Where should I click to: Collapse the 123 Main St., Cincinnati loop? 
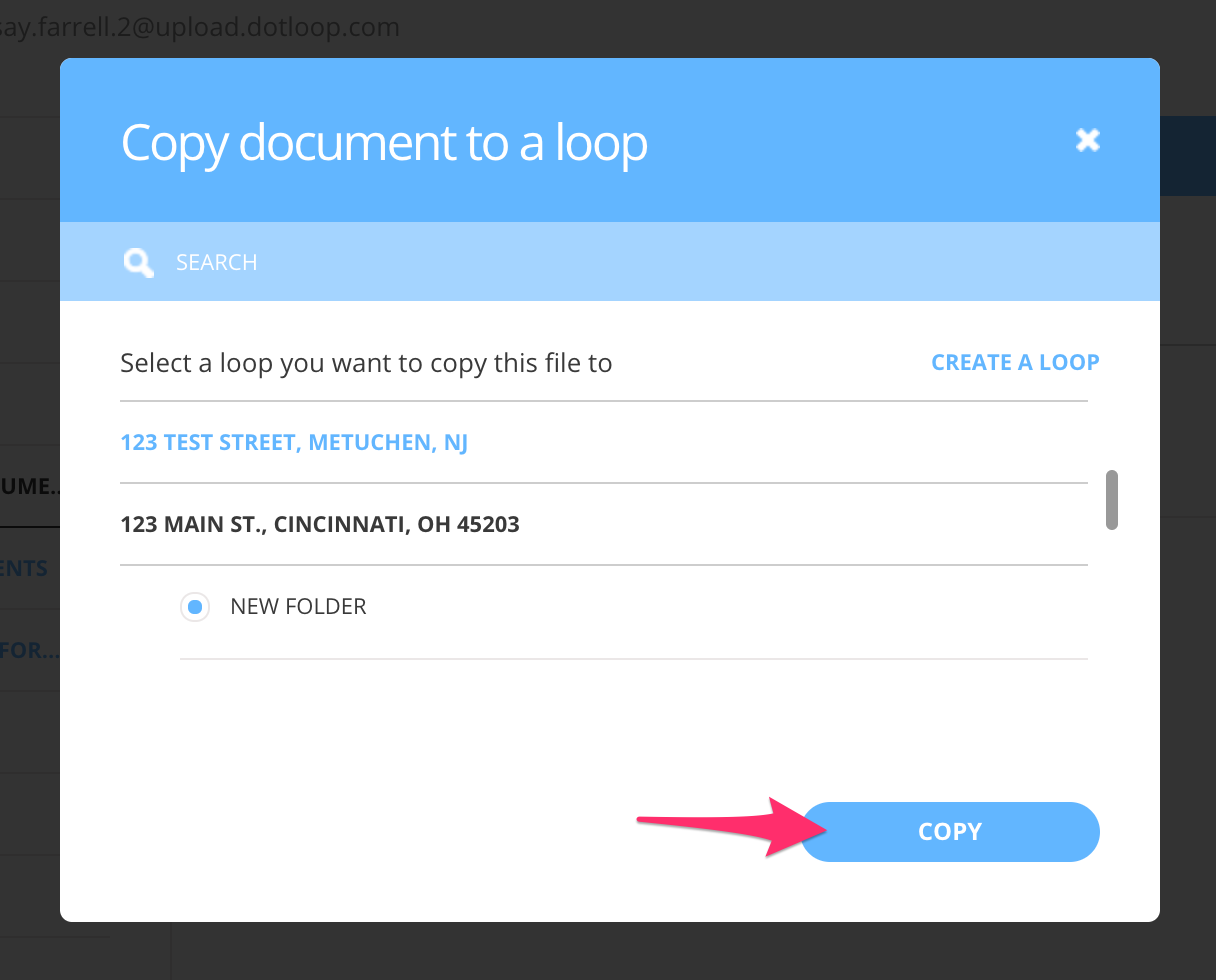coord(319,524)
